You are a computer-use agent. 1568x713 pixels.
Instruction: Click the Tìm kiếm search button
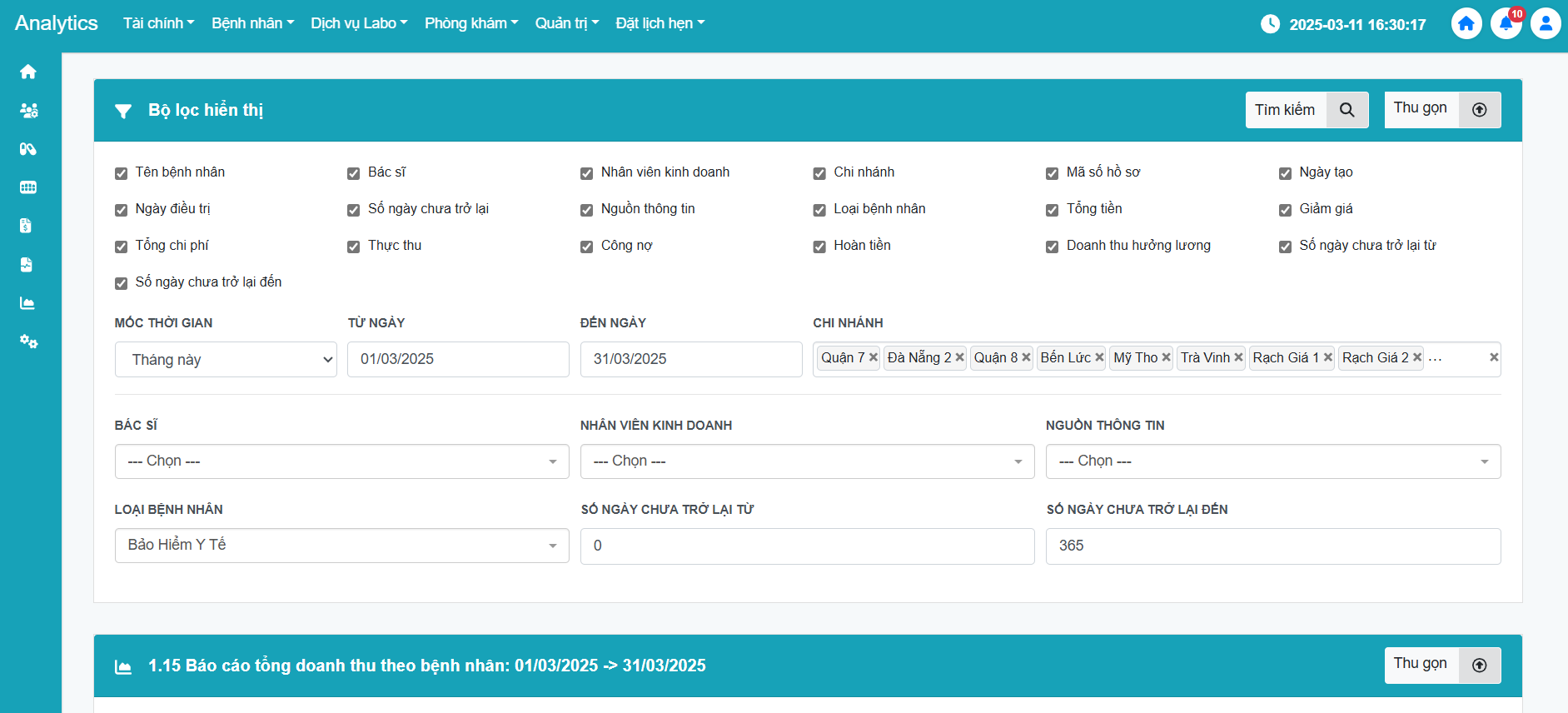1306,110
